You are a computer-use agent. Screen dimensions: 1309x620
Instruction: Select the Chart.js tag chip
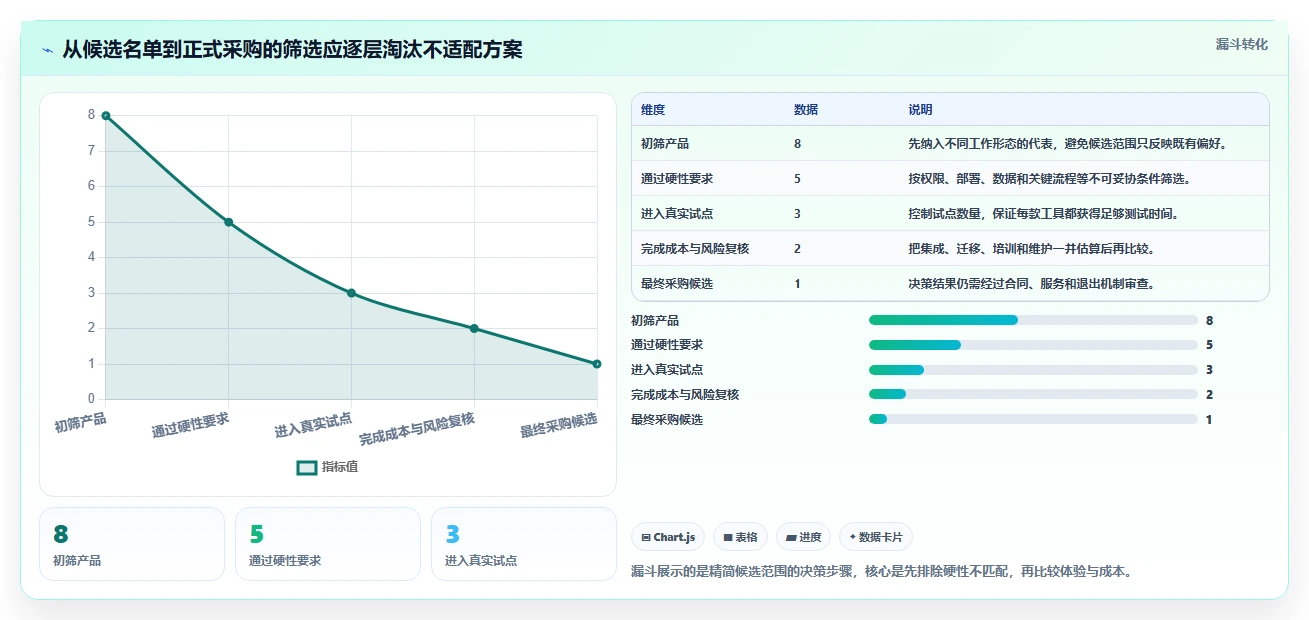click(669, 537)
